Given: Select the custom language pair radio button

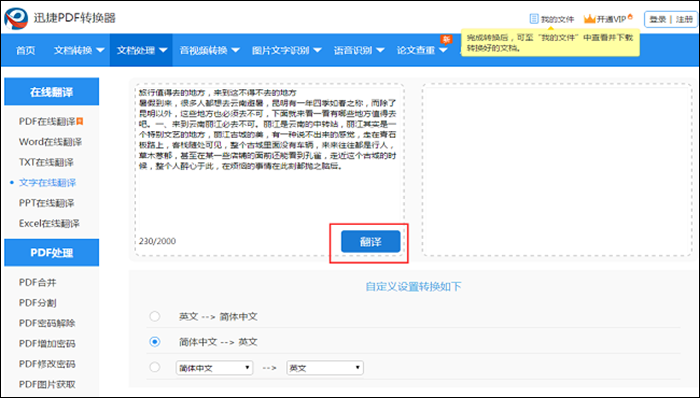Looking at the screenshot, I should point(154,367).
